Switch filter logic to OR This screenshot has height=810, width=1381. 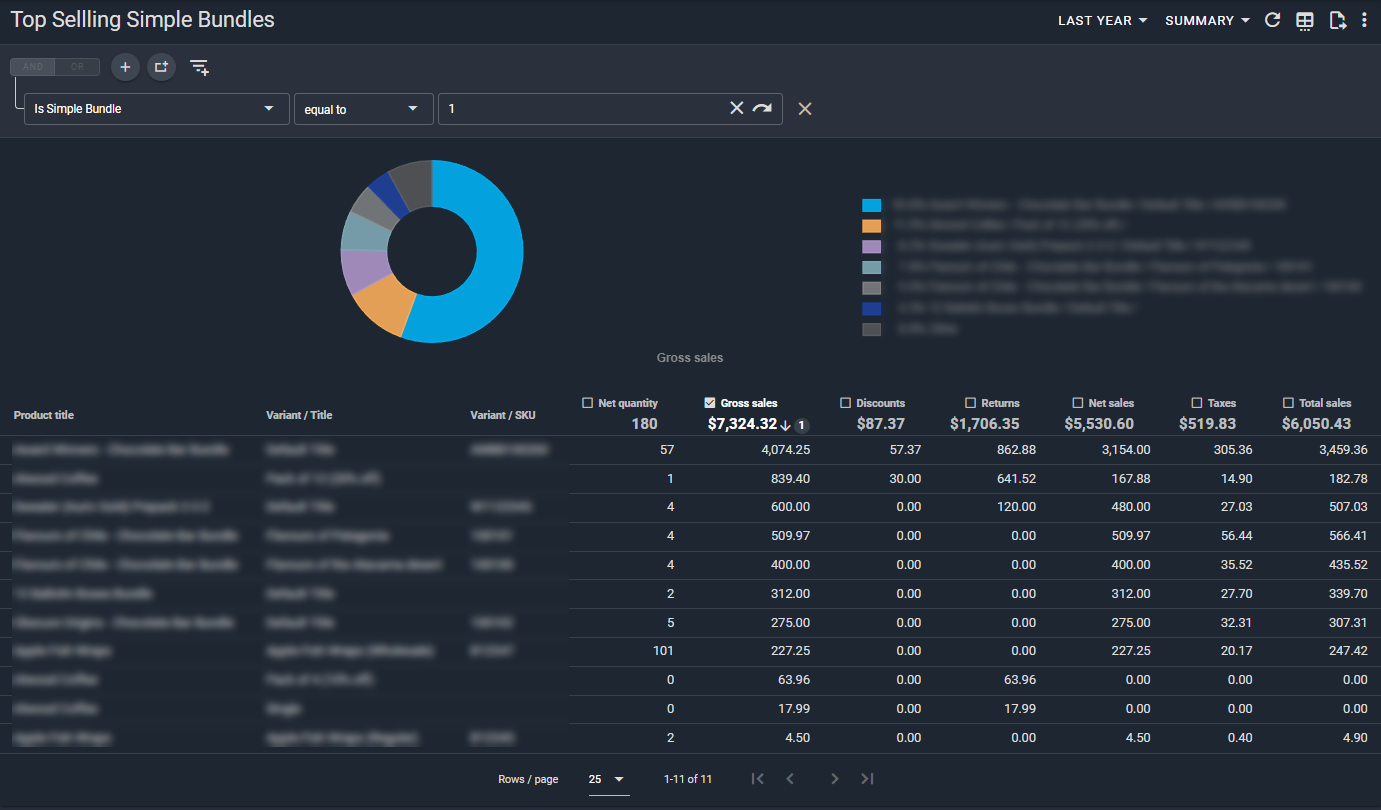78,67
